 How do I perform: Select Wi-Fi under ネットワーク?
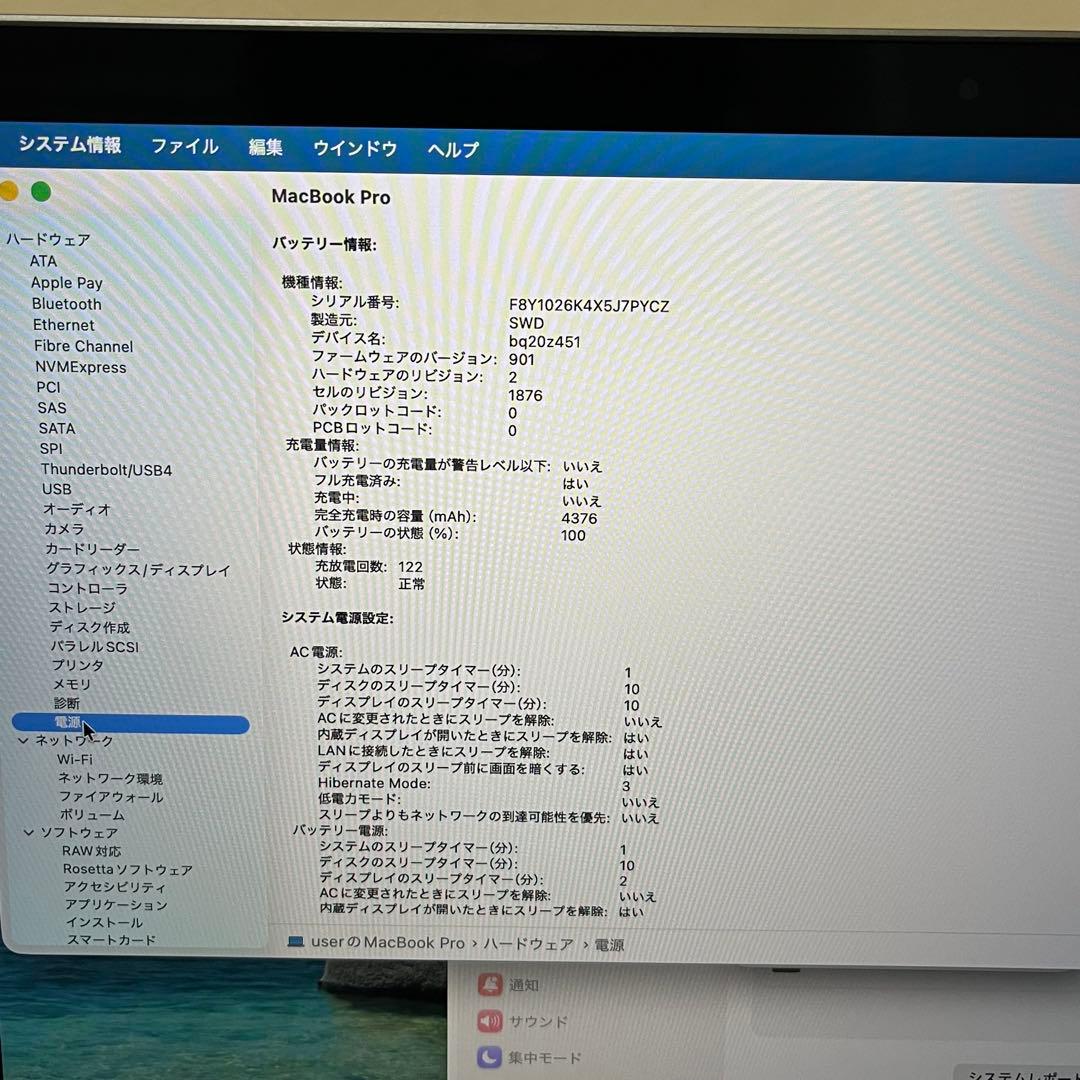(x=74, y=760)
